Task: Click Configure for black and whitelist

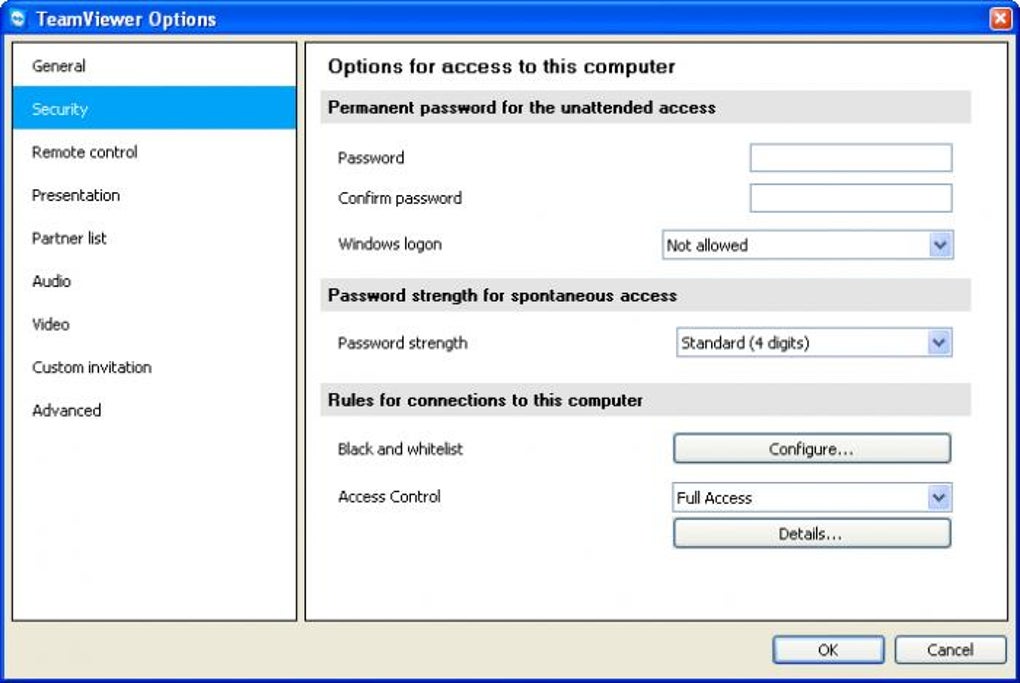Action: (x=811, y=449)
